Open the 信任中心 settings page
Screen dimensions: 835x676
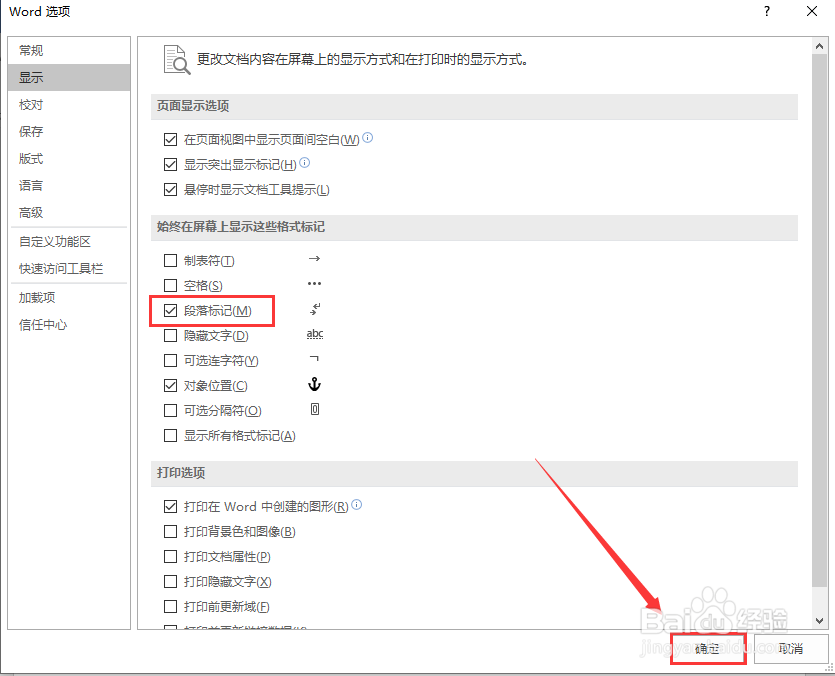[43, 323]
